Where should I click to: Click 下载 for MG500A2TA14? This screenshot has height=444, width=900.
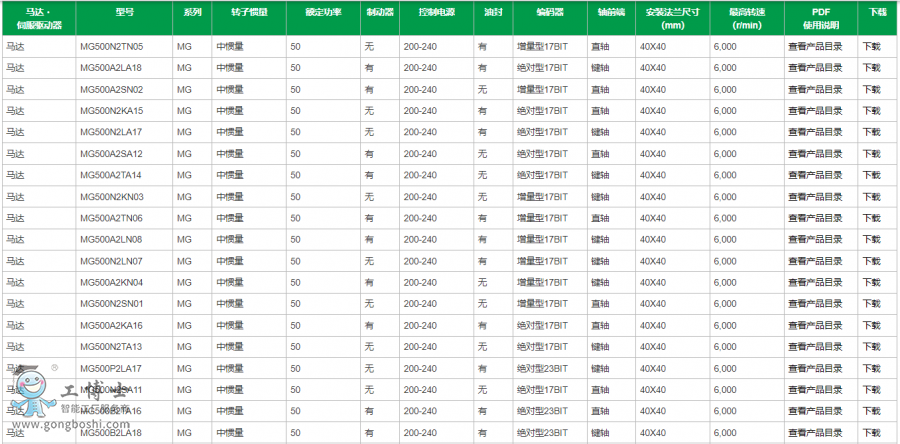(x=871, y=175)
